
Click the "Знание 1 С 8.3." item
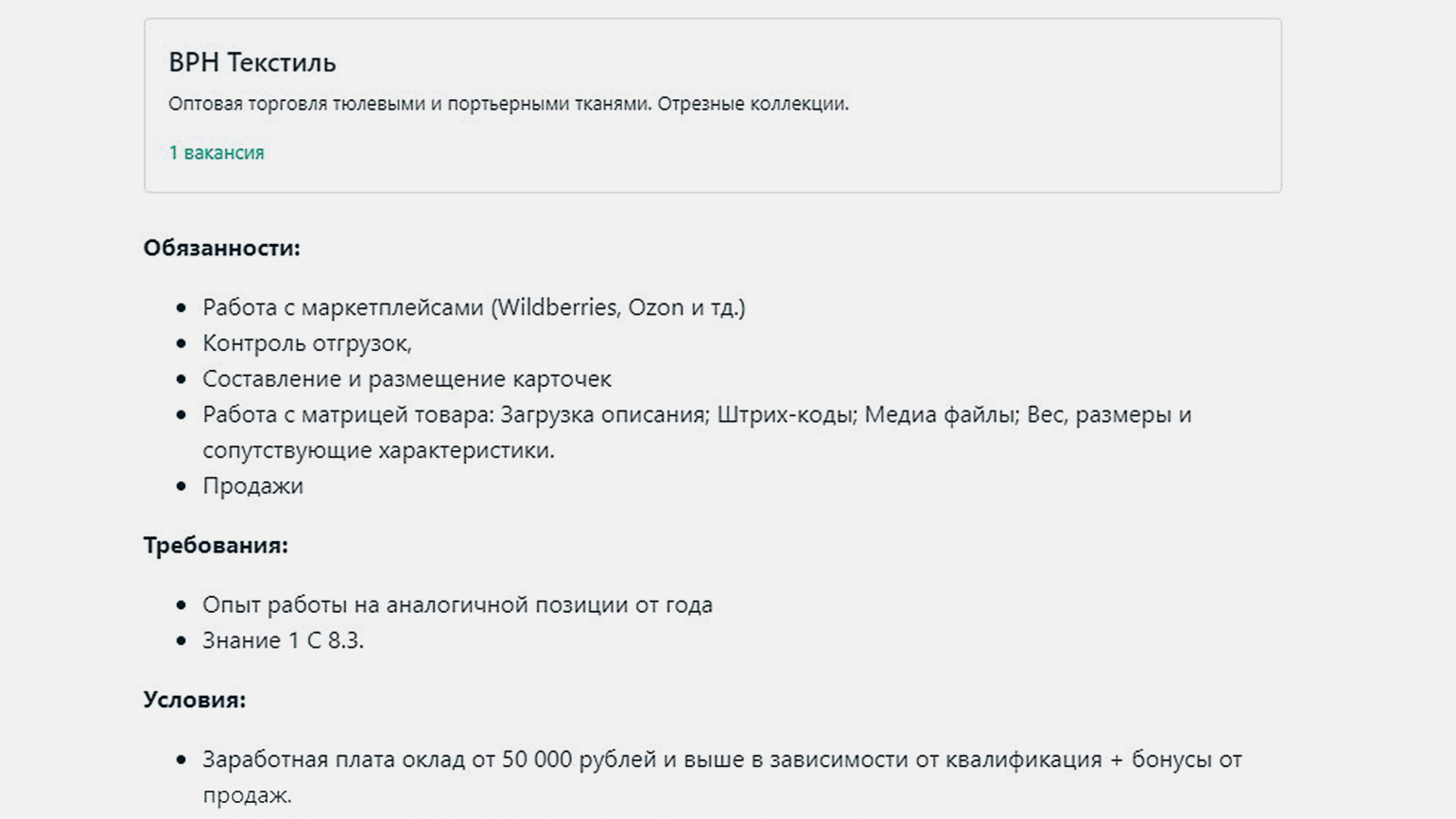(x=283, y=640)
